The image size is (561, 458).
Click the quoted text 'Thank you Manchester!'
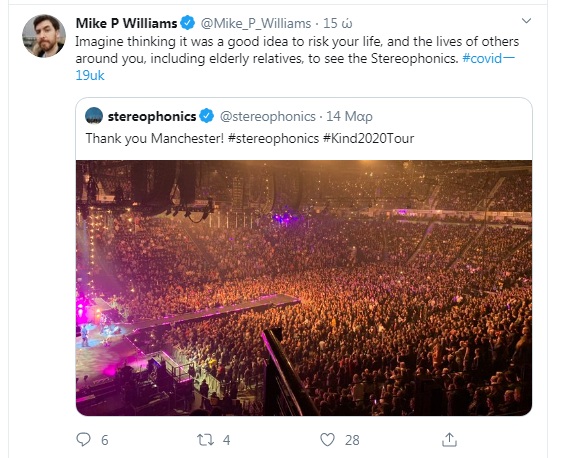point(155,138)
